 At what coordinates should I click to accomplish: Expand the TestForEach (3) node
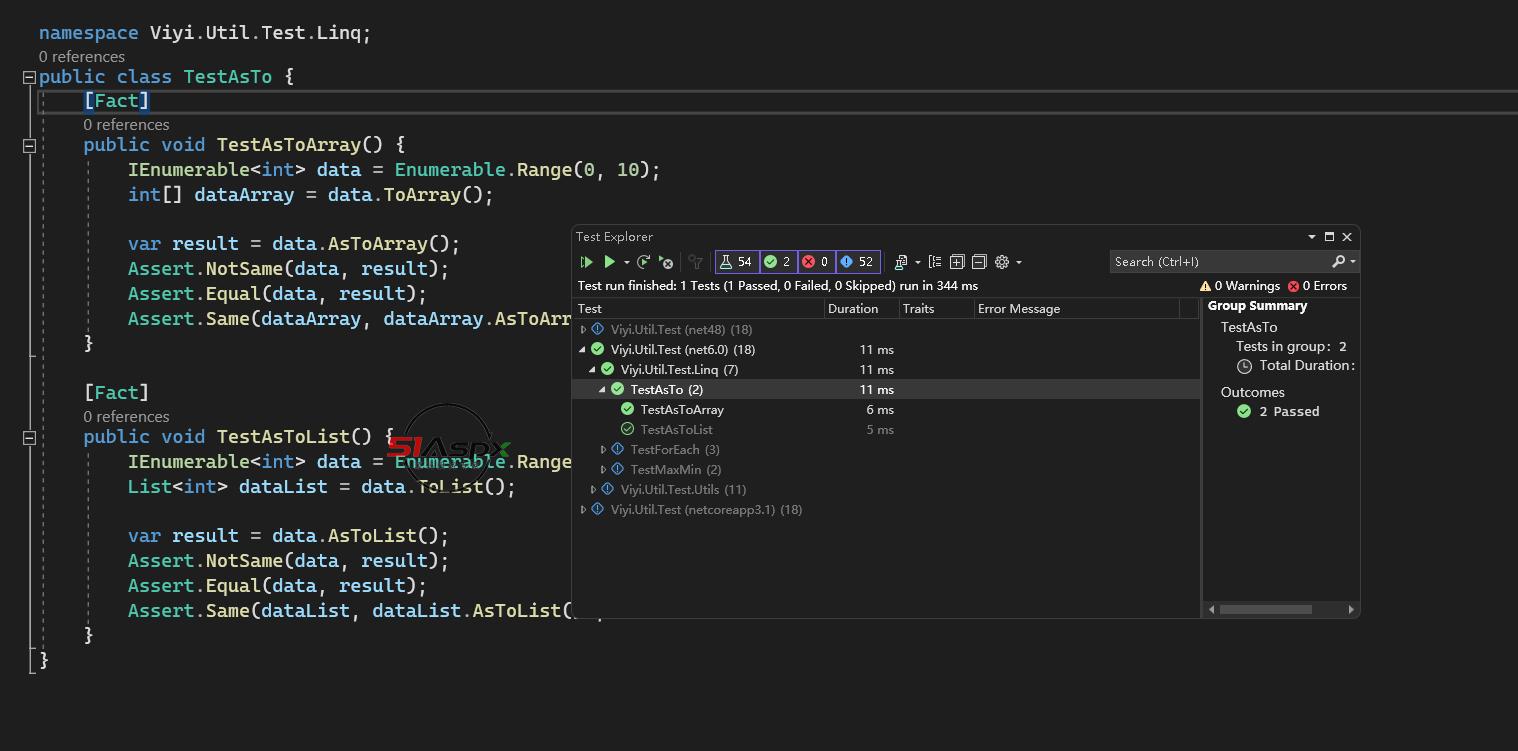coord(603,449)
